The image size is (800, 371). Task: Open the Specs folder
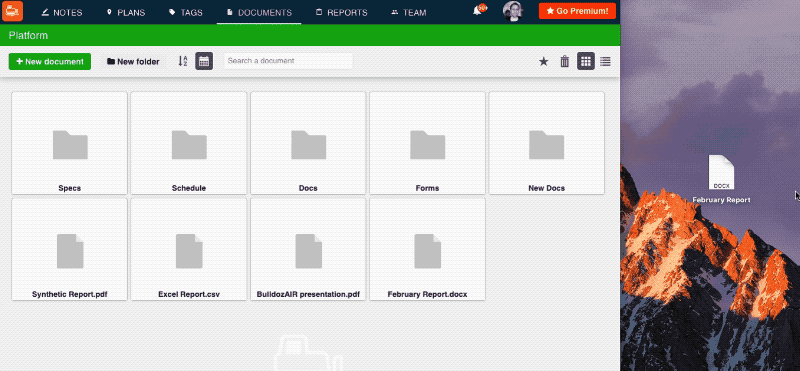[x=69, y=143]
